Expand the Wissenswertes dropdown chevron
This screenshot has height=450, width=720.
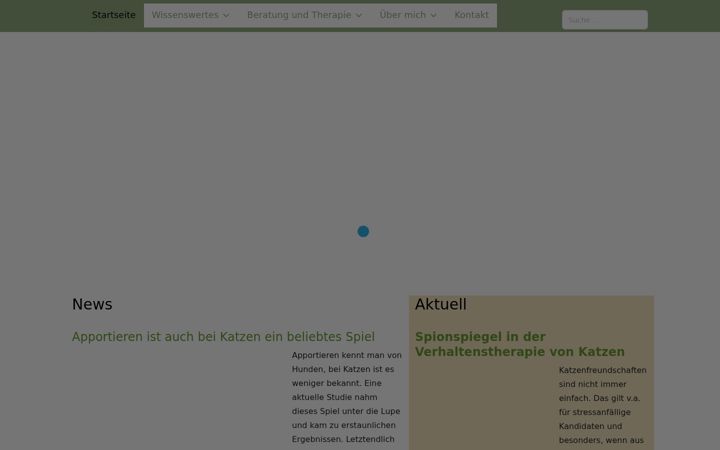coord(226,16)
